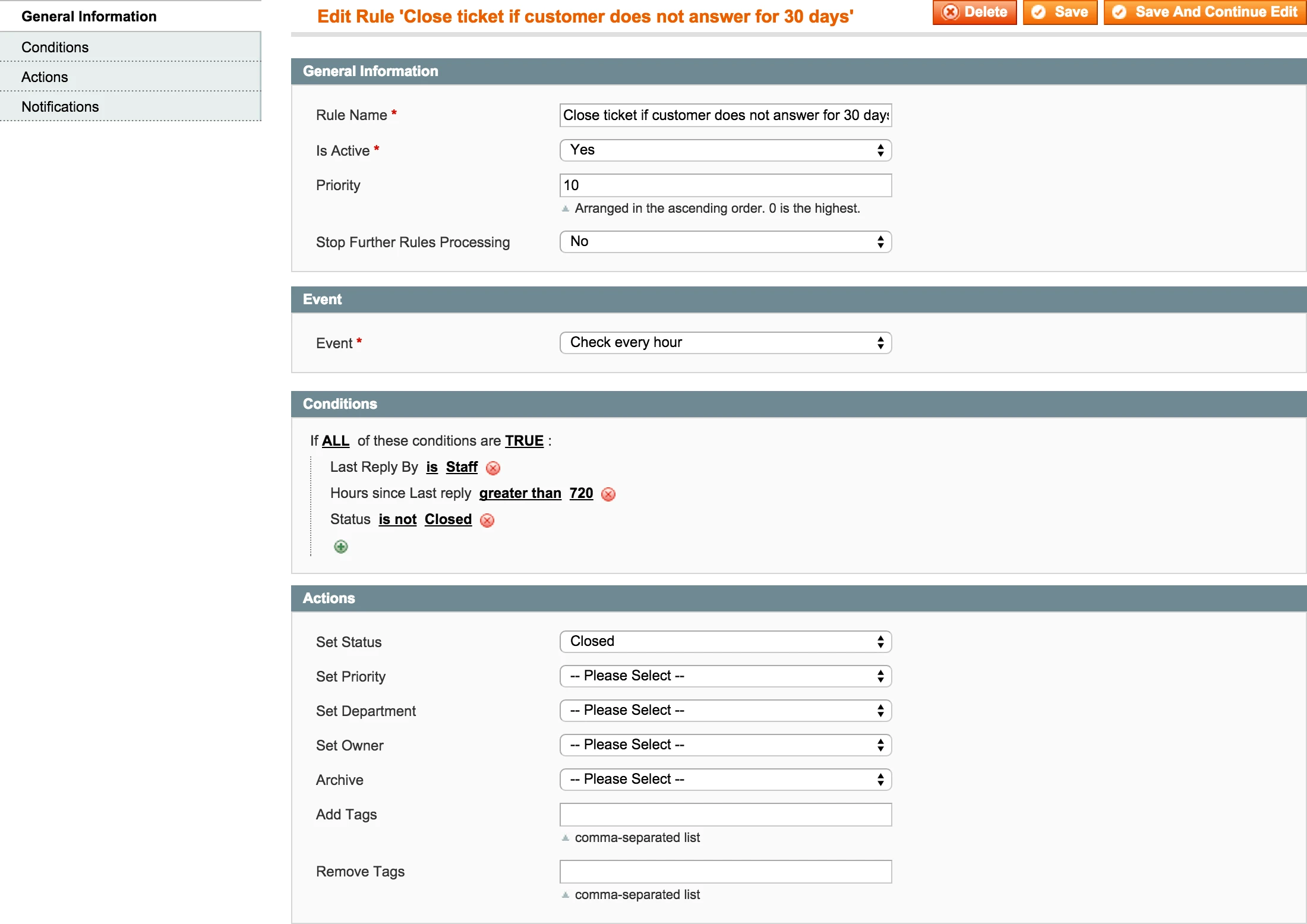The image size is (1307, 924).
Task: Open the 'Stop Further Rules Processing' dropdown
Action: 725,241
